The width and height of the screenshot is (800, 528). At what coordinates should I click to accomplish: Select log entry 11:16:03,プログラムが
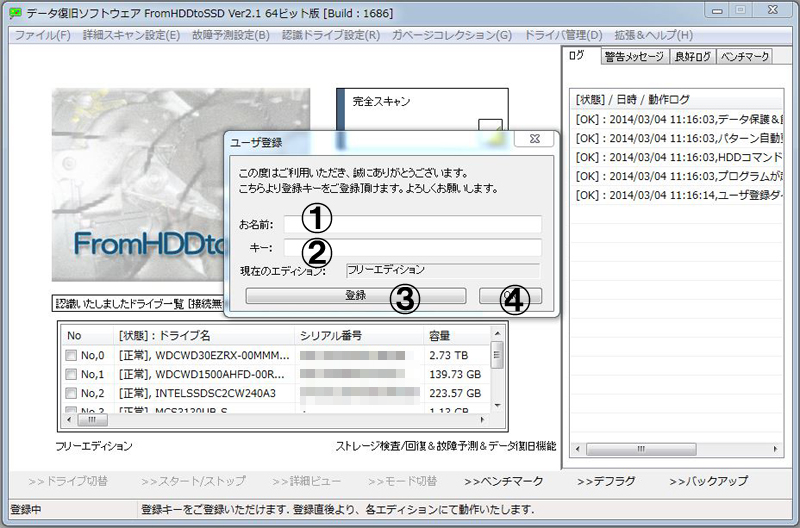coord(678,176)
